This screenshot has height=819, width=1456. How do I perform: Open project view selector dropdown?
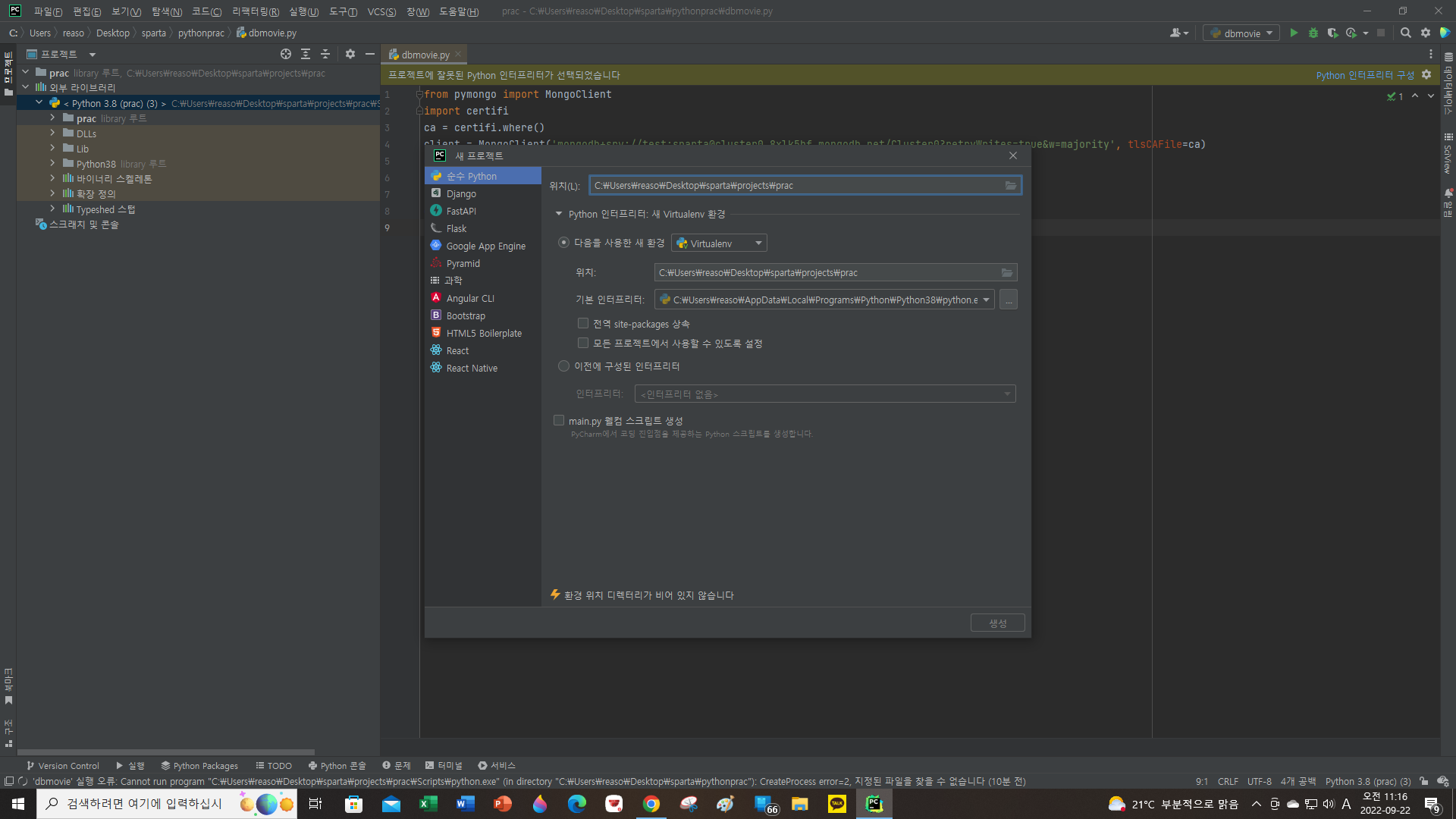[93, 55]
